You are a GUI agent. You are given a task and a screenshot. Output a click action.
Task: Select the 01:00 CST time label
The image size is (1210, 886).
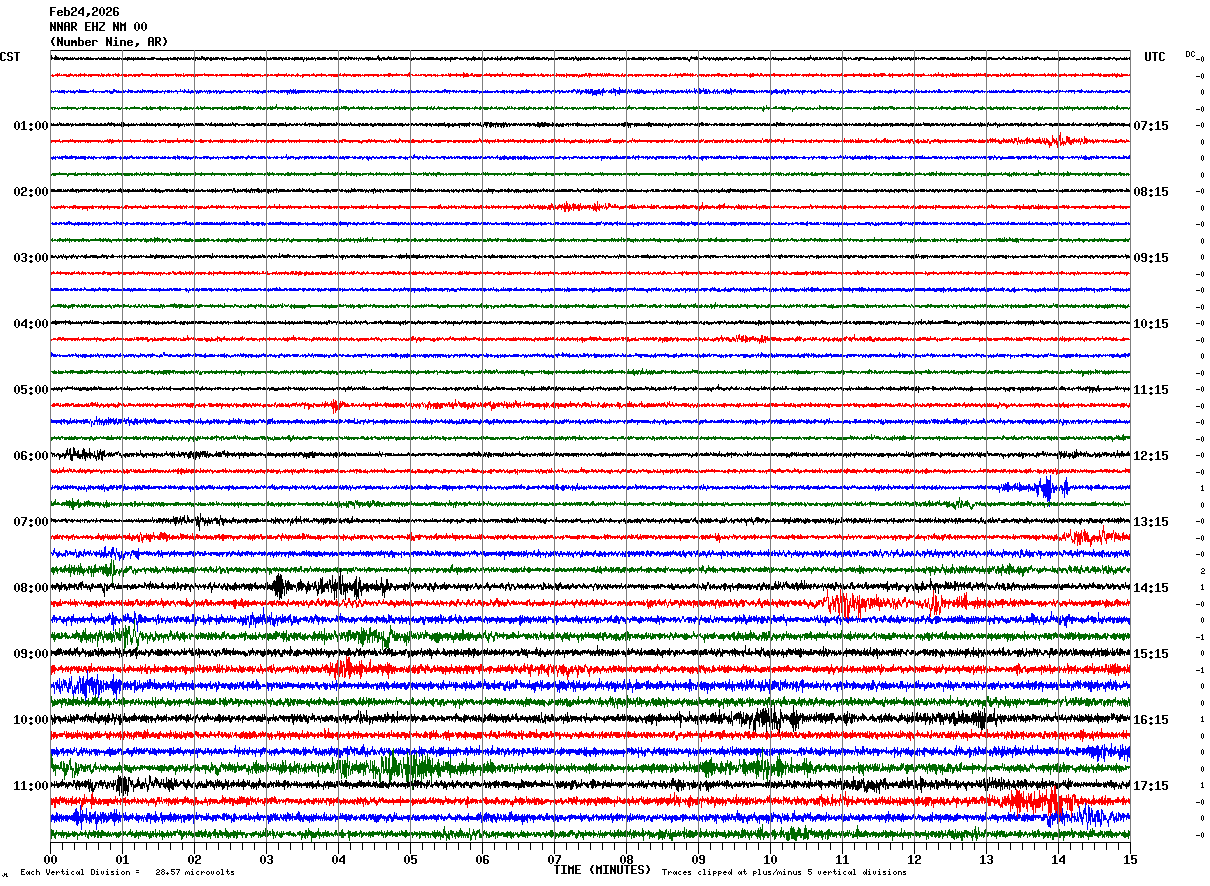31,126
